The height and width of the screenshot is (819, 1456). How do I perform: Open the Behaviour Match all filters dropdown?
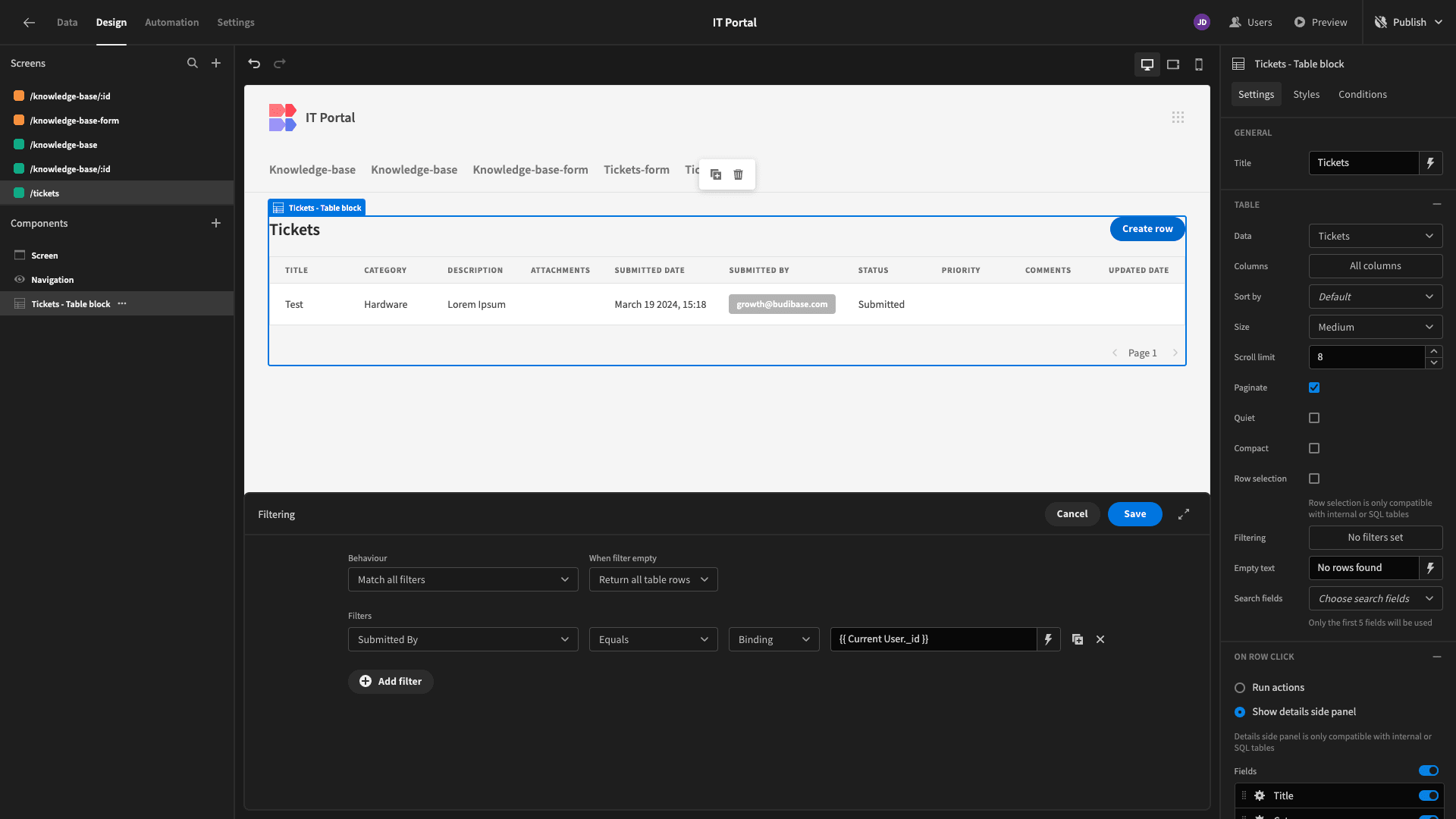[463, 579]
